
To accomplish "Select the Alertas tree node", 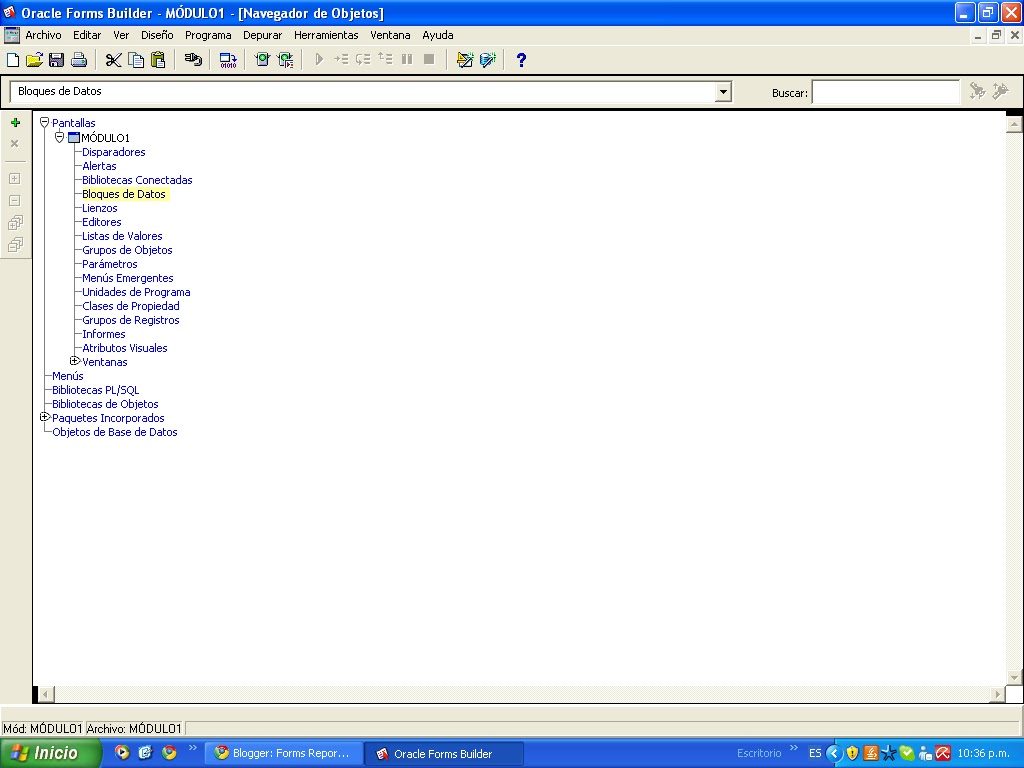I will click(99, 166).
